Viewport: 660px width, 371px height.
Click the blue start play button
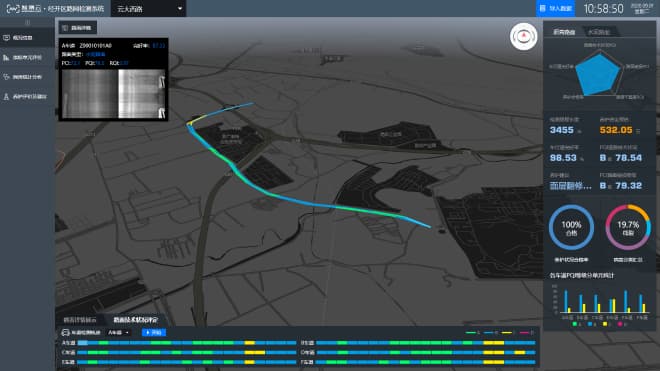[154, 333]
